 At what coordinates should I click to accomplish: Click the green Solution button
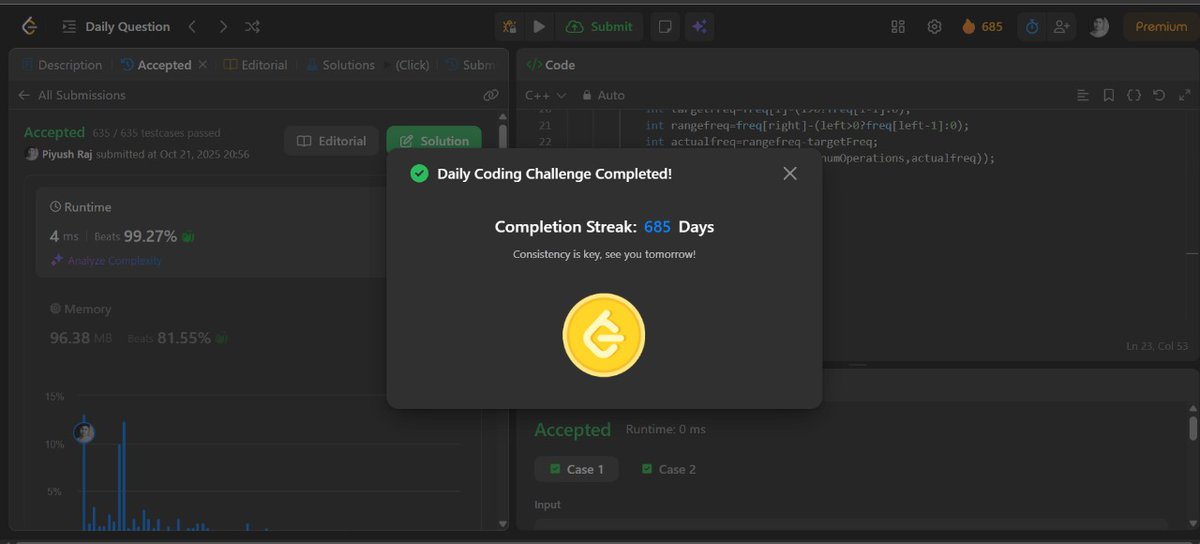434,141
